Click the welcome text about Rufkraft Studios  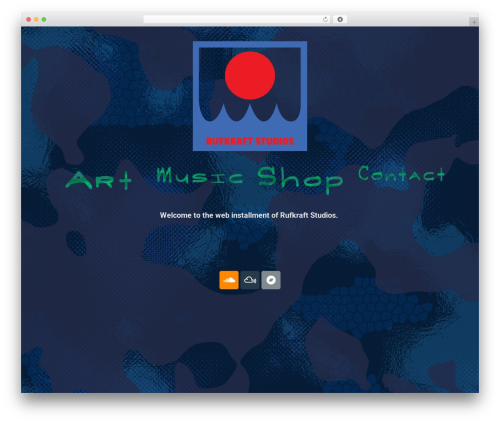point(249,215)
